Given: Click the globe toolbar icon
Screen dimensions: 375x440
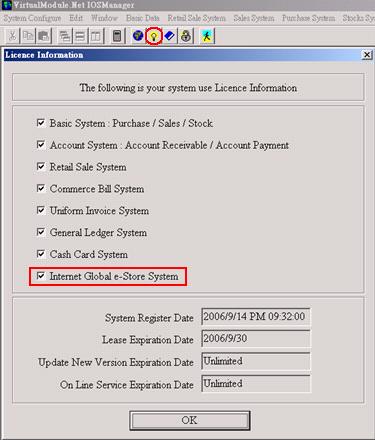Looking at the screenshot, I should (x=138, y=36).
